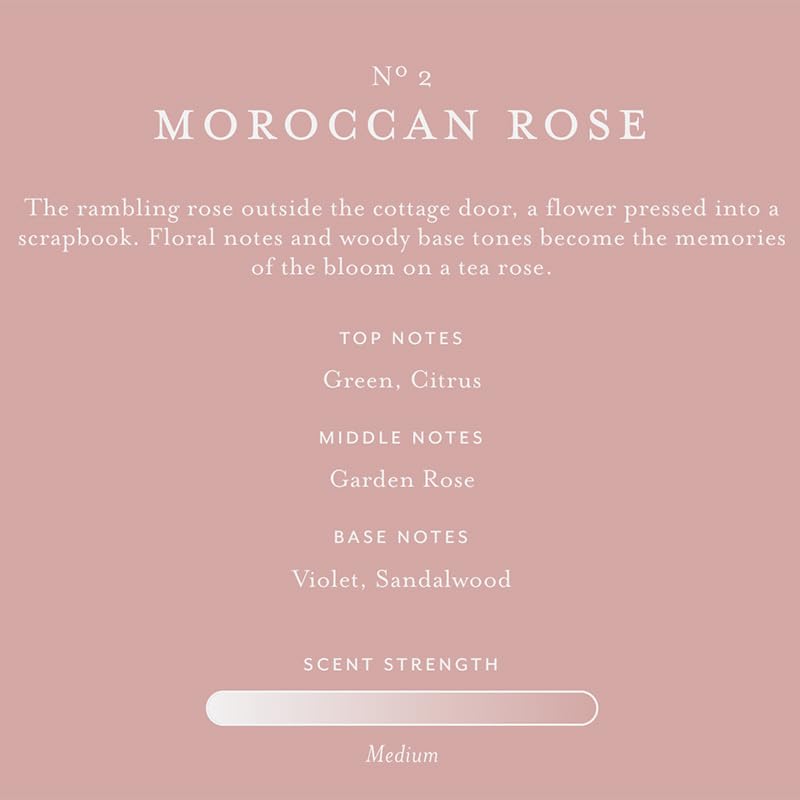Click the "Medium" strength label
Viewport: 800px width, 800px height.
401,754
